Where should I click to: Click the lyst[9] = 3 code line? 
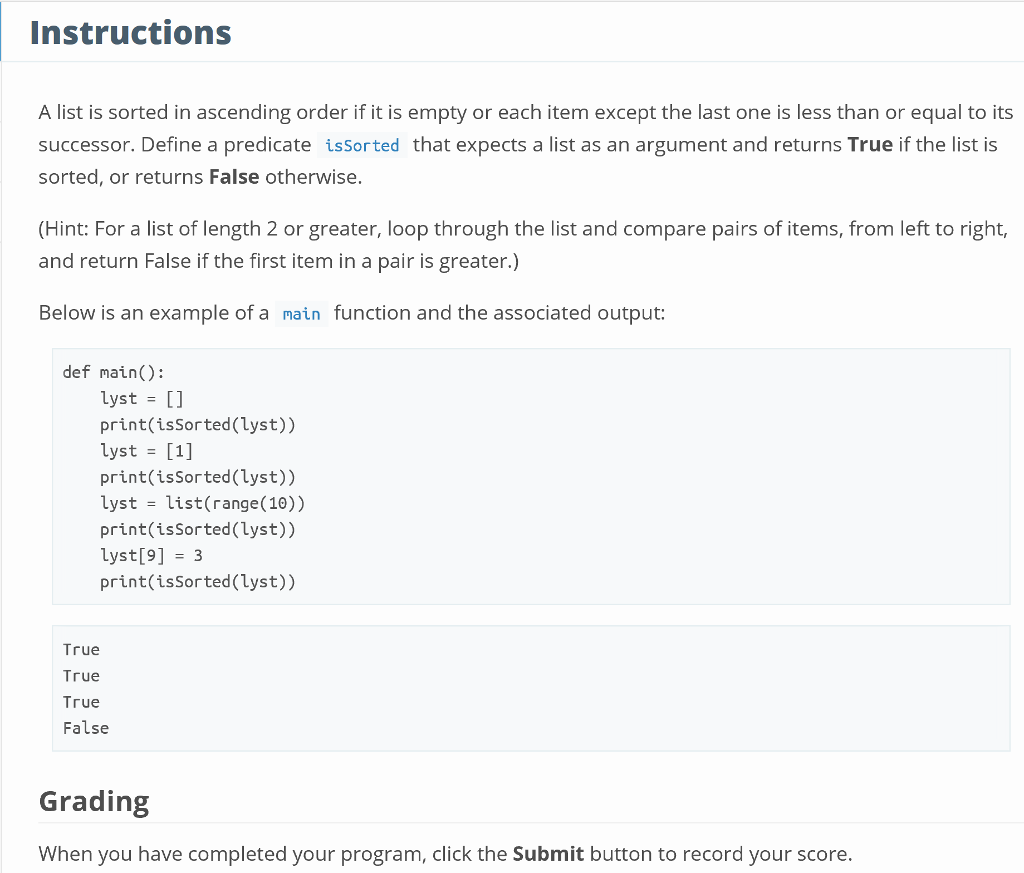coord(152,556)
